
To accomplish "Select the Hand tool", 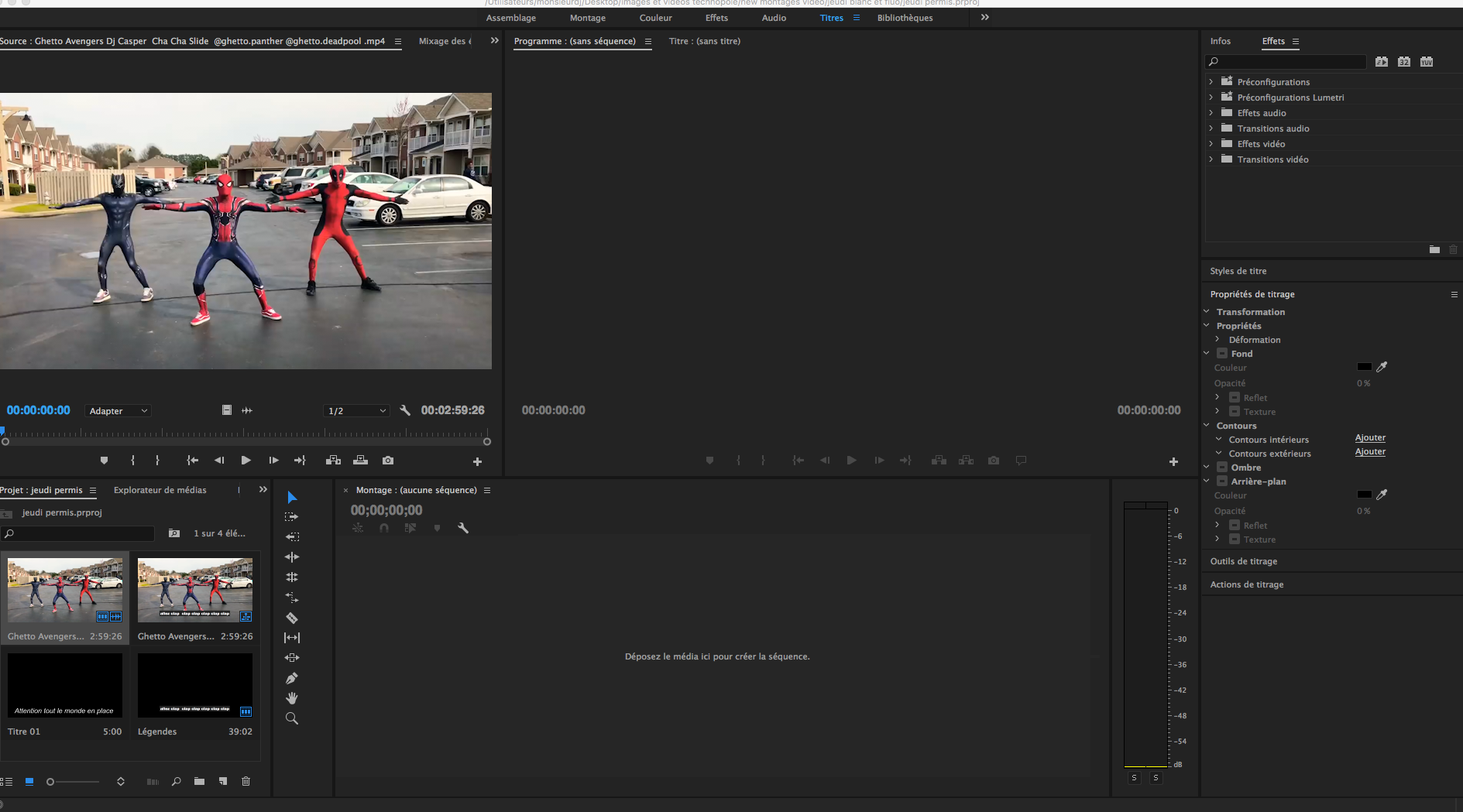I will [x=292, y=697].
